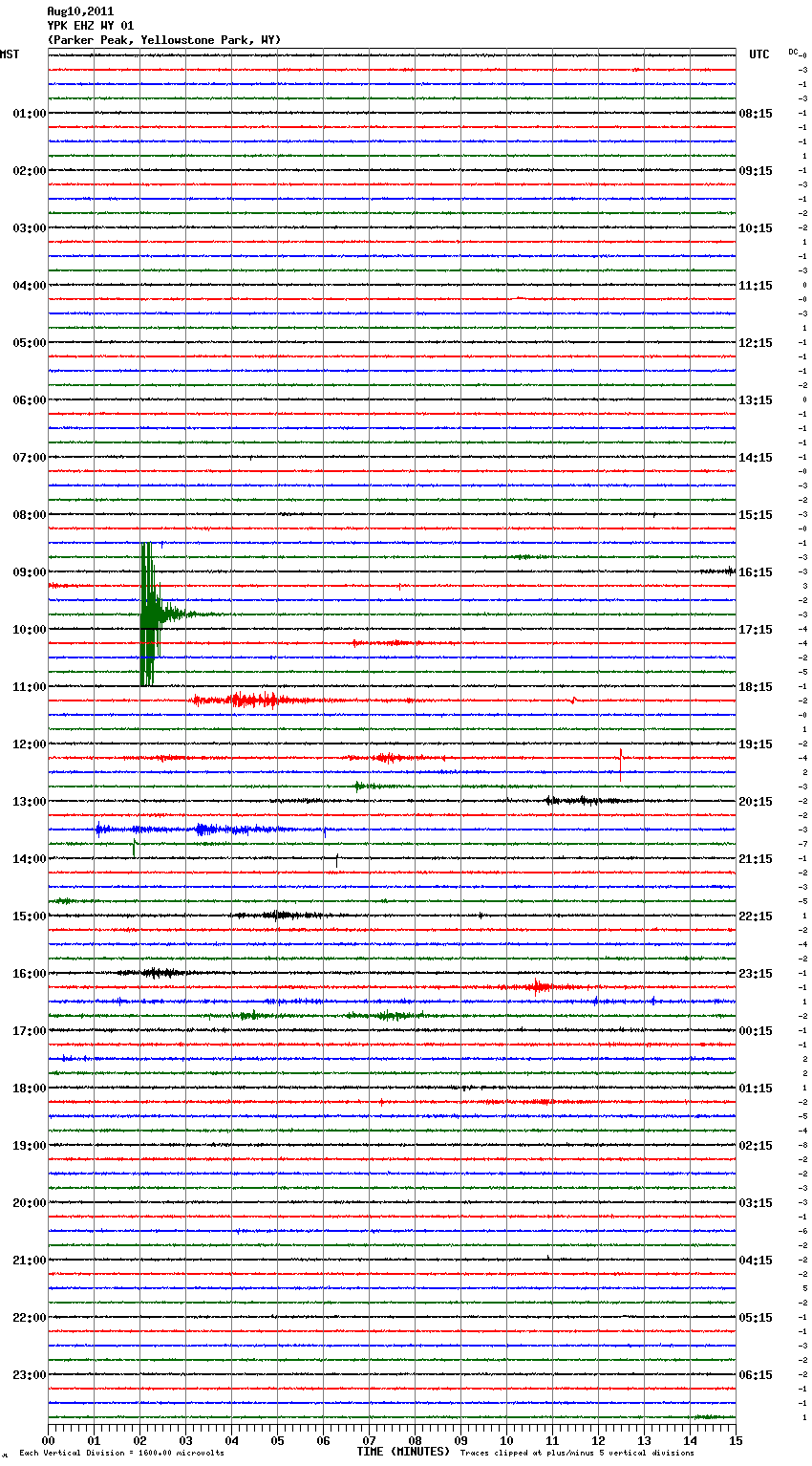
Task: Click the Traces clipped at plus/minus 5 divisions note
Action: tap(577, 1454)
